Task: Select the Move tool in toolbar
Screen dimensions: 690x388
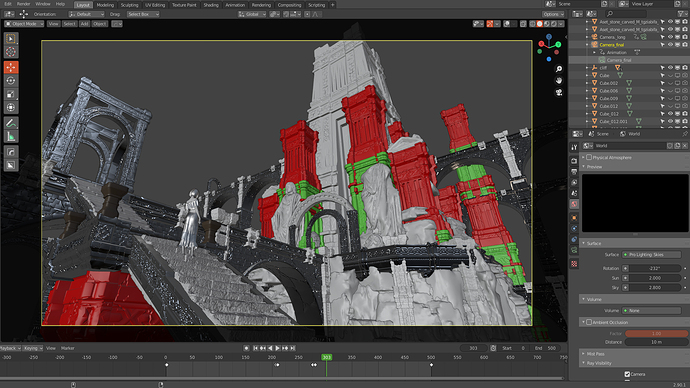Action: click(x=11, y=67)
